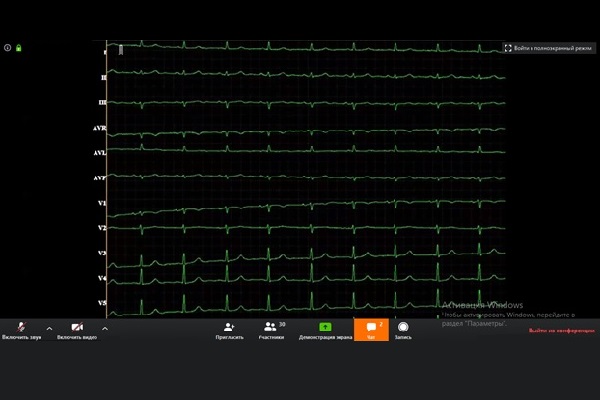Viewport: 600px width, 400px height.
Task: Click Выйти из конференции leave link
Action: point(562,330)
